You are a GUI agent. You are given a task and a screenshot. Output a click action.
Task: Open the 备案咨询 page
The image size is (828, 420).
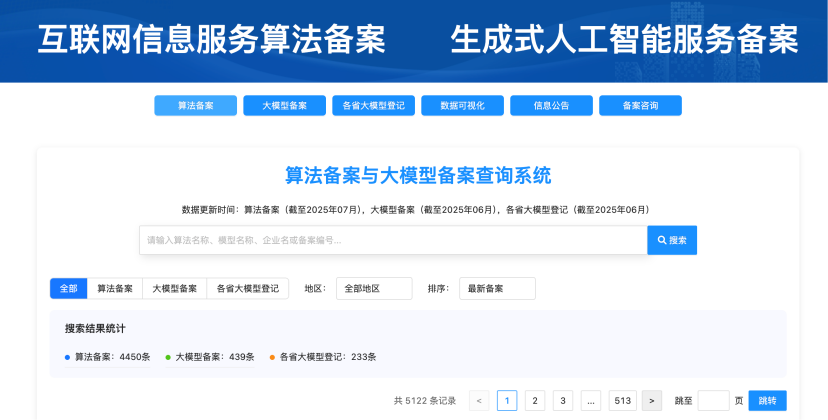click(x=641, y=106)
